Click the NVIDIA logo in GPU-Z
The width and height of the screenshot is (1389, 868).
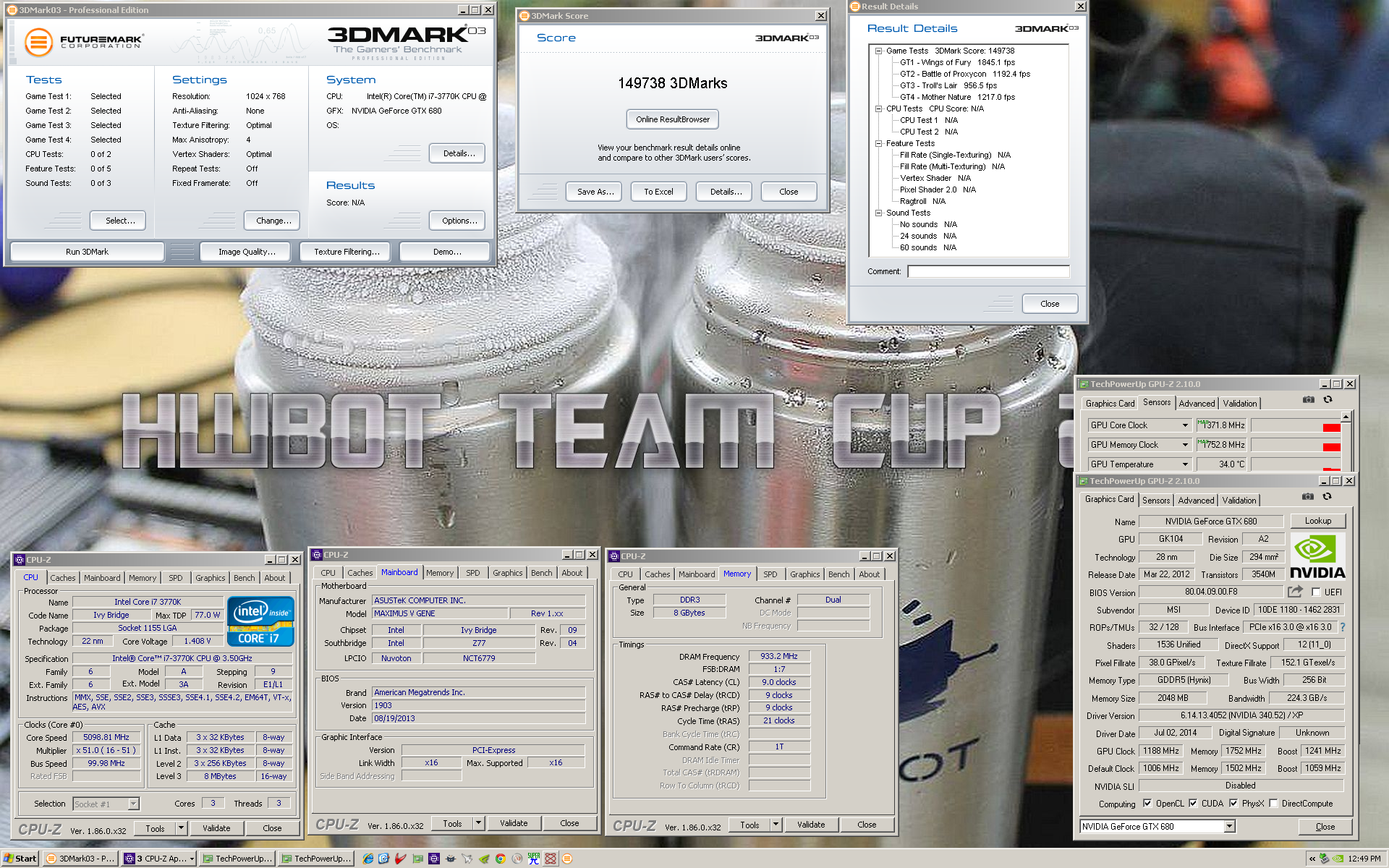[x=1317, y=557]
